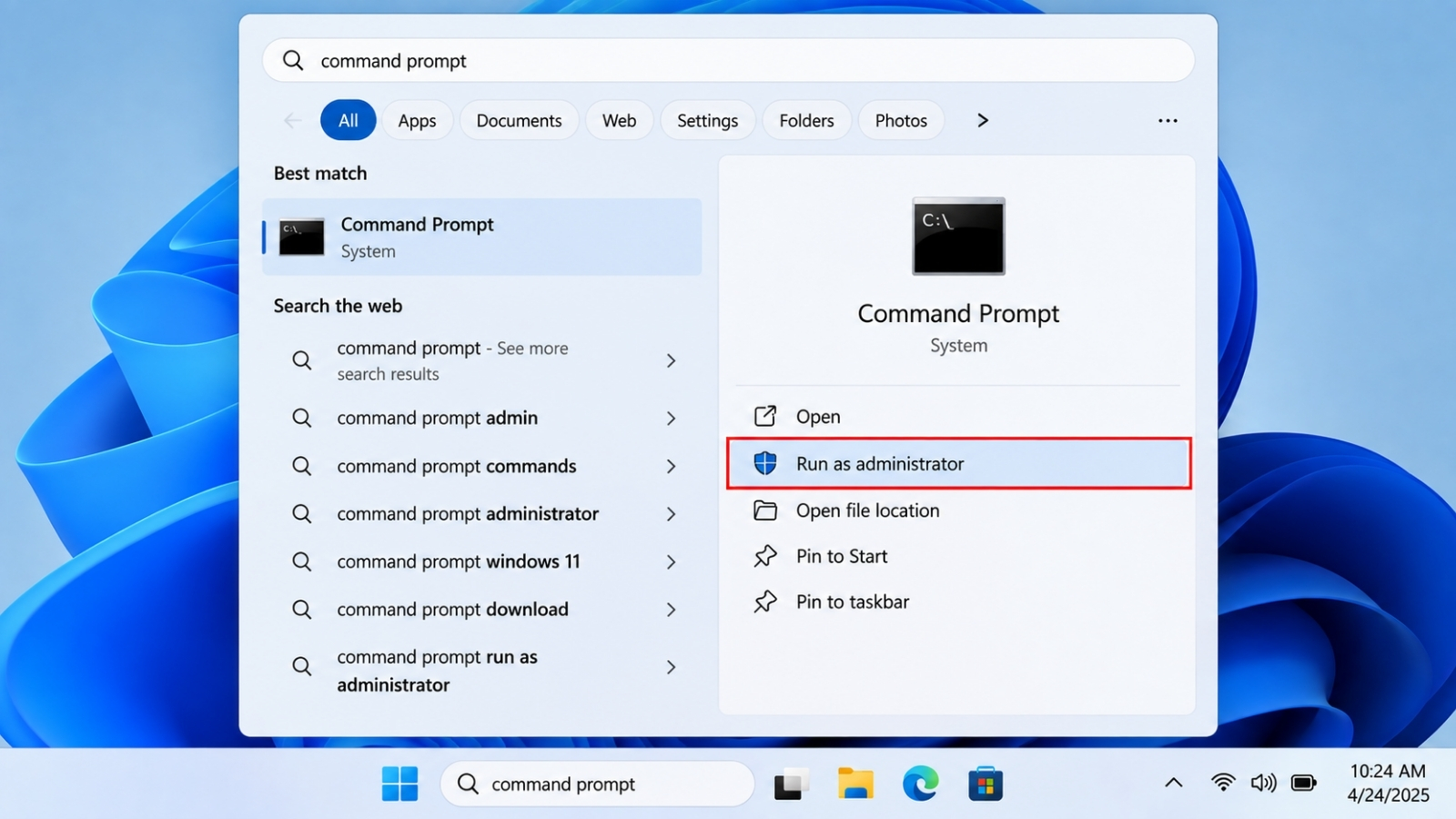The image size is (1456, 819).
Task: Click search icon beside 'command prompt download'
Action: click(x=301, y=609)
